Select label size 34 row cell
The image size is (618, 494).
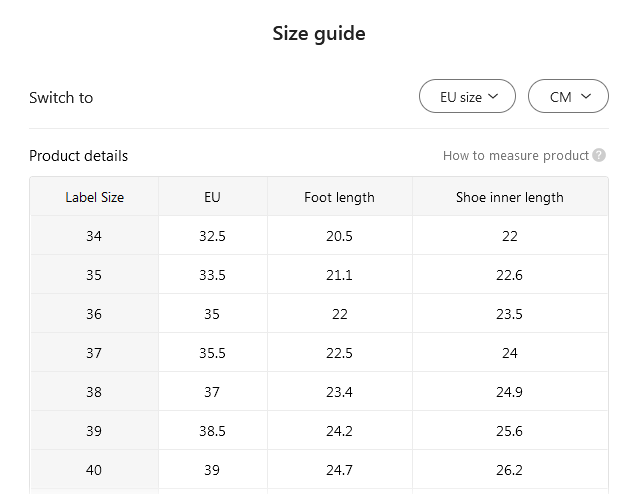(x=94, y=236)
